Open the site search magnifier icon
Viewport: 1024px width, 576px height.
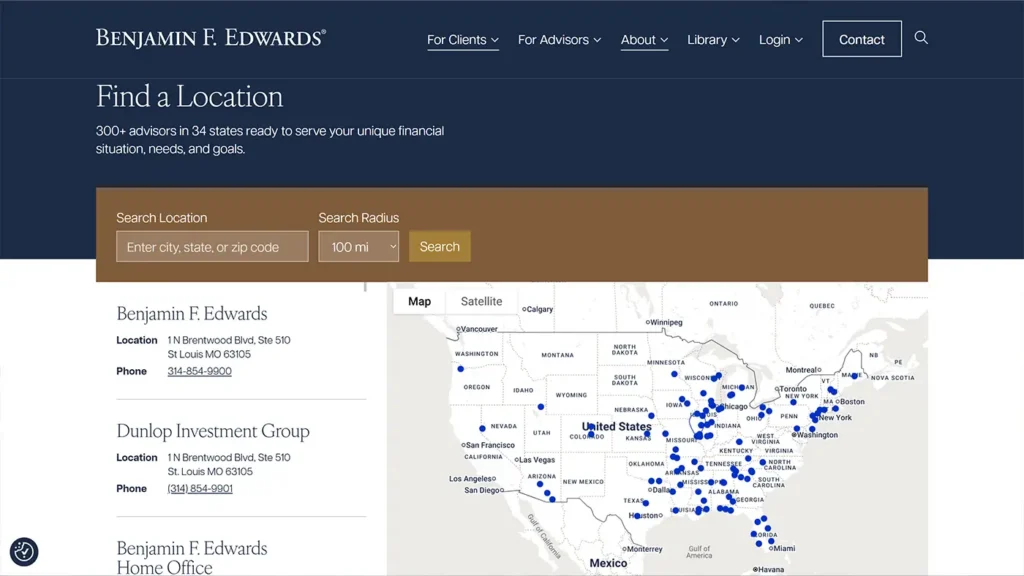921,38
